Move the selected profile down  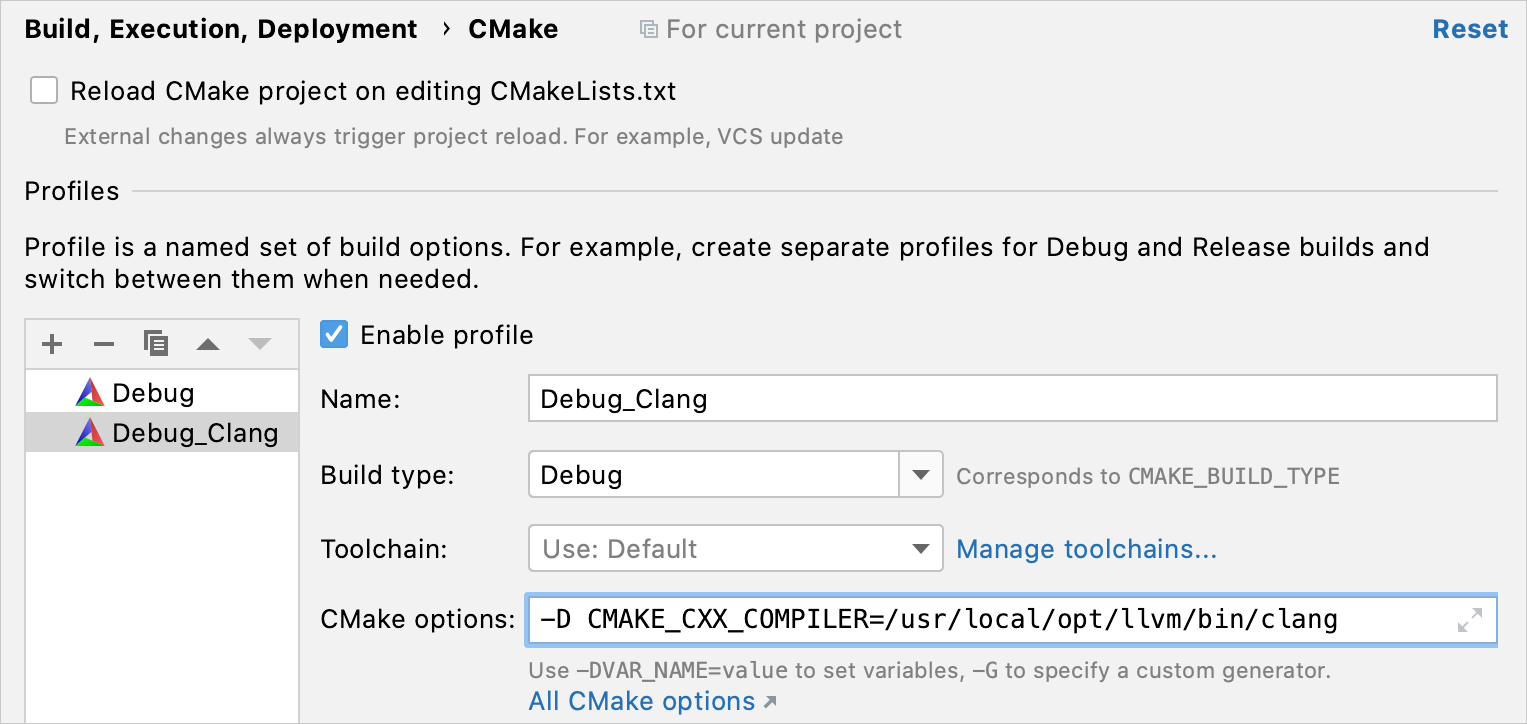[x=259, y=344]
